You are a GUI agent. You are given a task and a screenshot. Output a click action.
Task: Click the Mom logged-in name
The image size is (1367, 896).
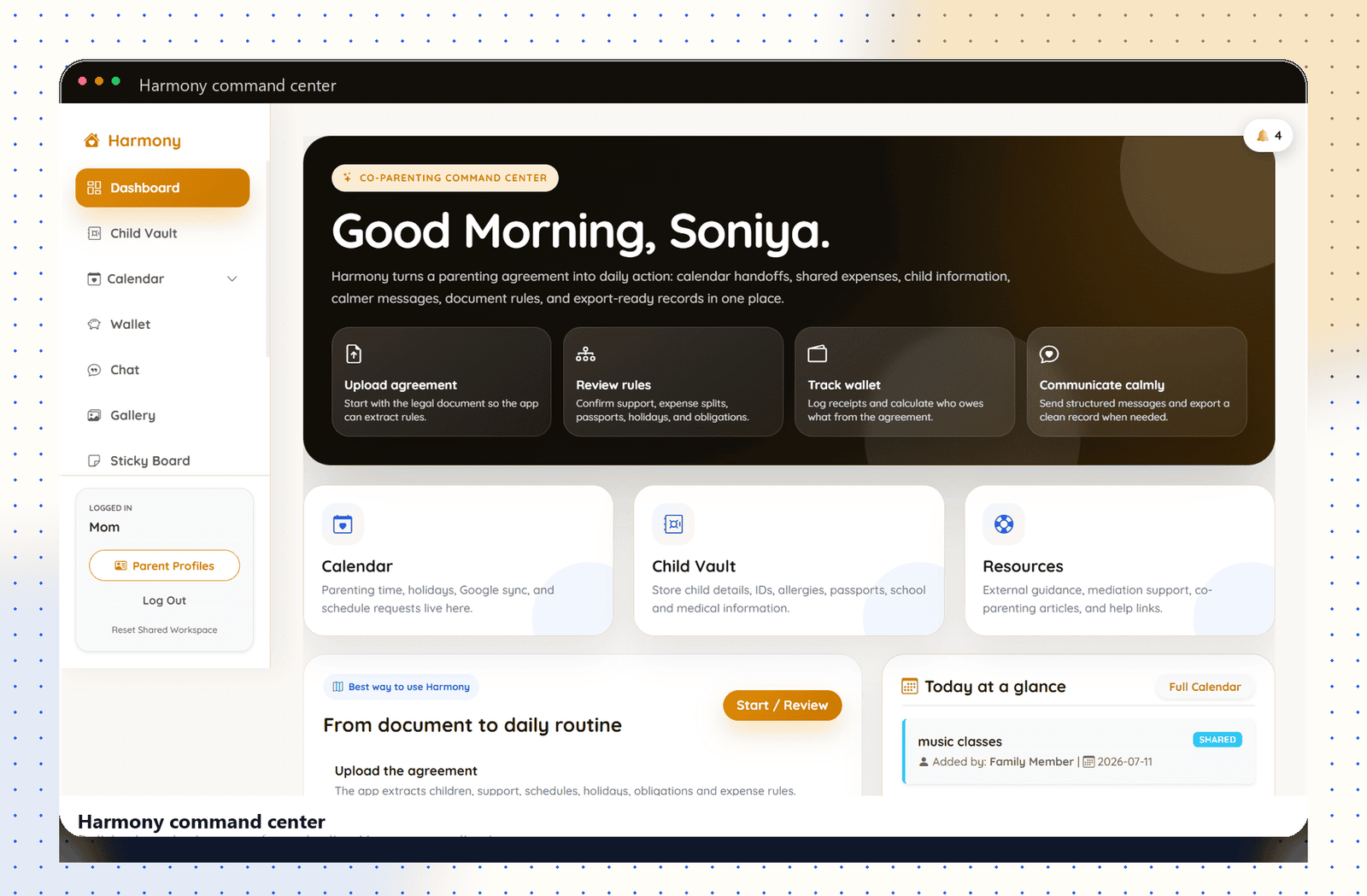(x=104, y=528)
